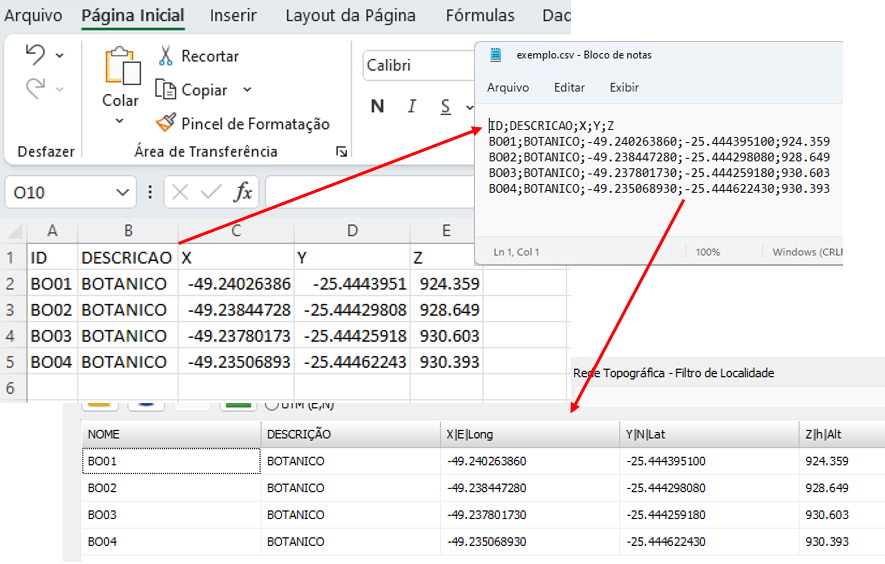Click the formula bar input field

point(370,193)
